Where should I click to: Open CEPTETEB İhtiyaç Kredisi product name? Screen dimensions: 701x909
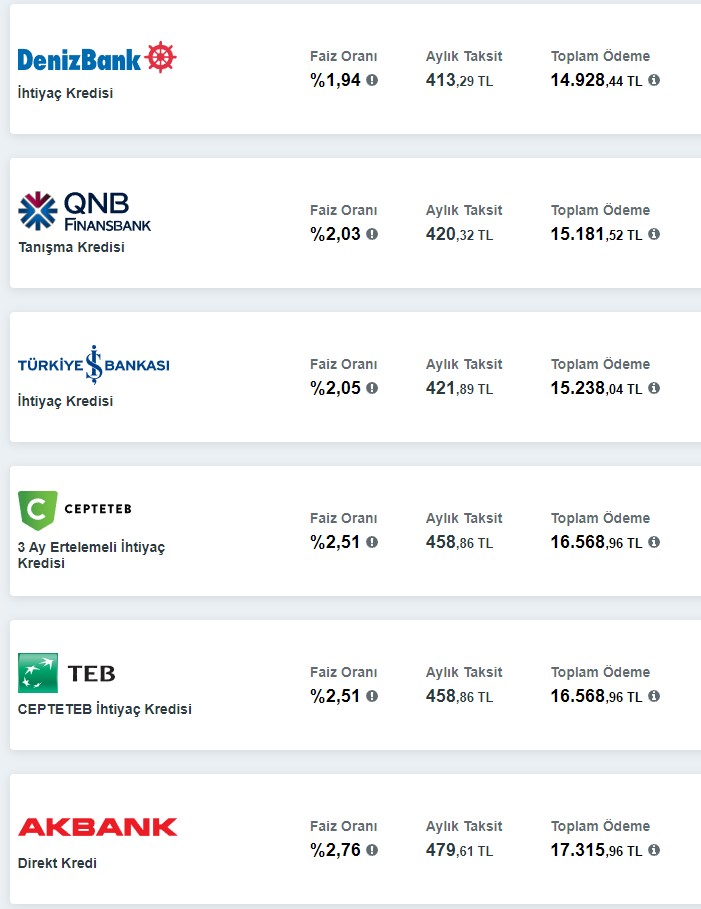(104, 709)
